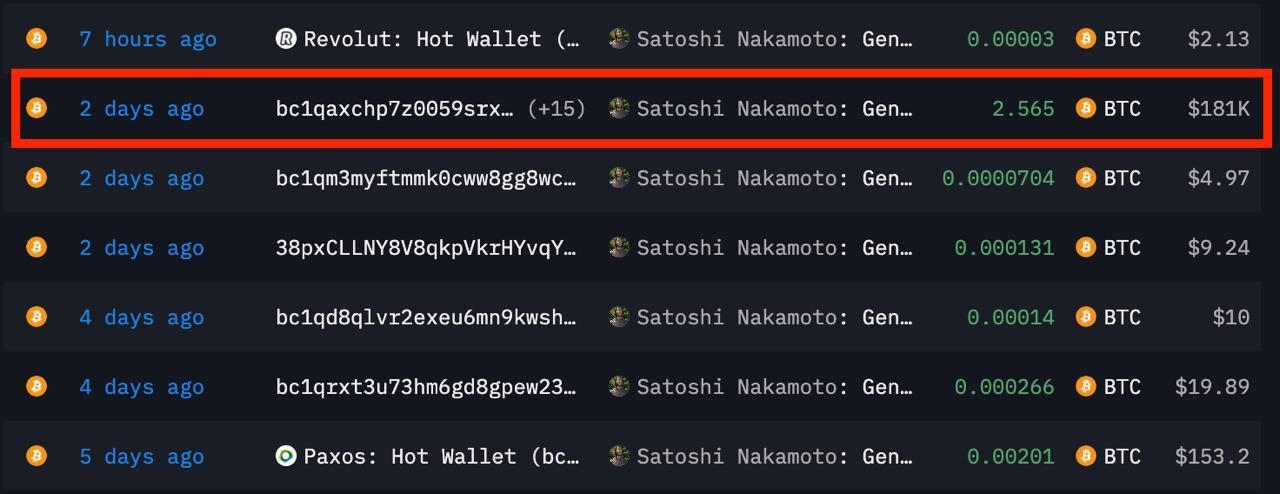This screenshot has width=1280, height=494.
Task: Open sender address bc1qm3myftmmk0cww8gg8wc
Action: 427,178
